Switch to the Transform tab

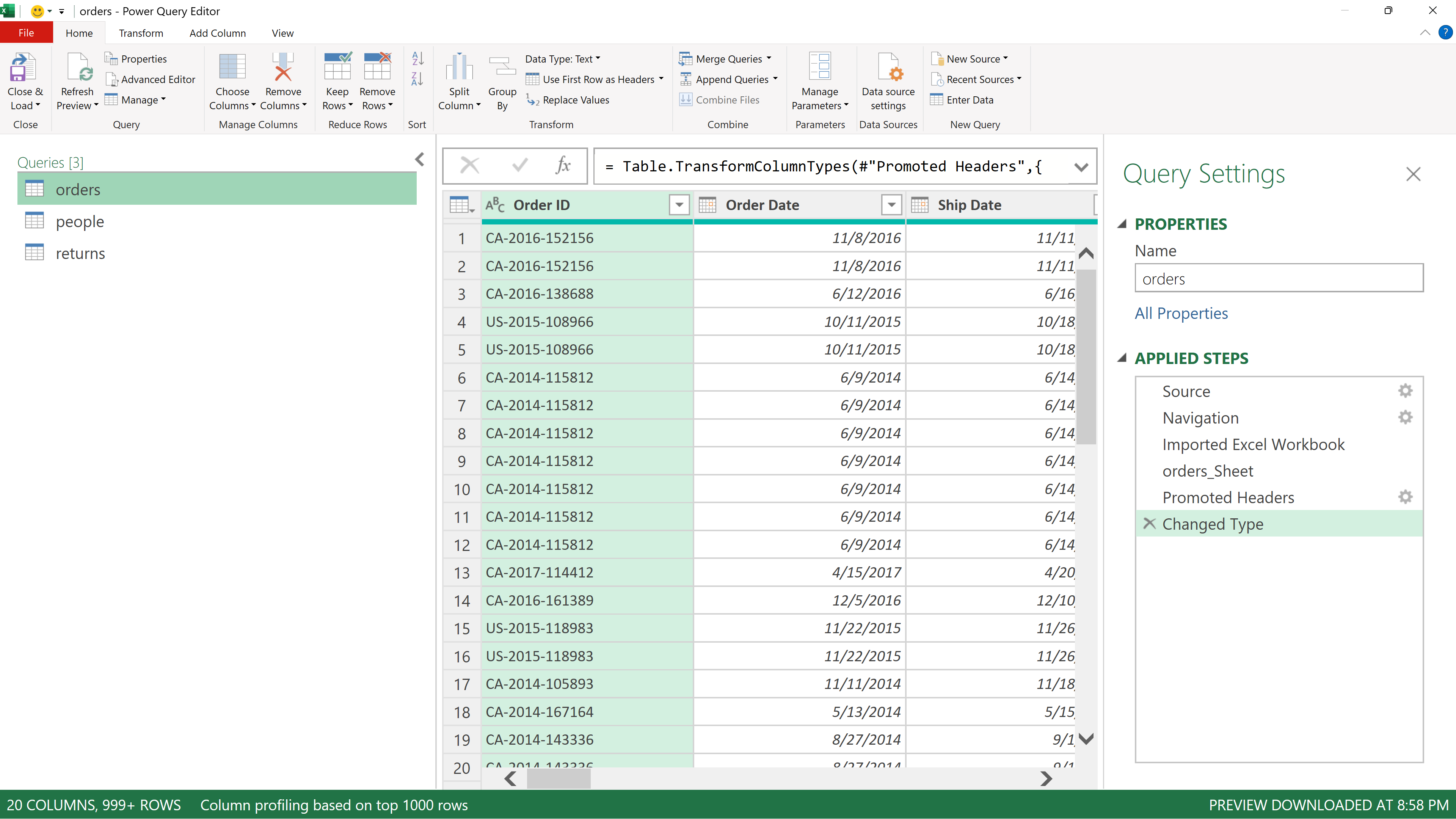[x=141, y=33]
